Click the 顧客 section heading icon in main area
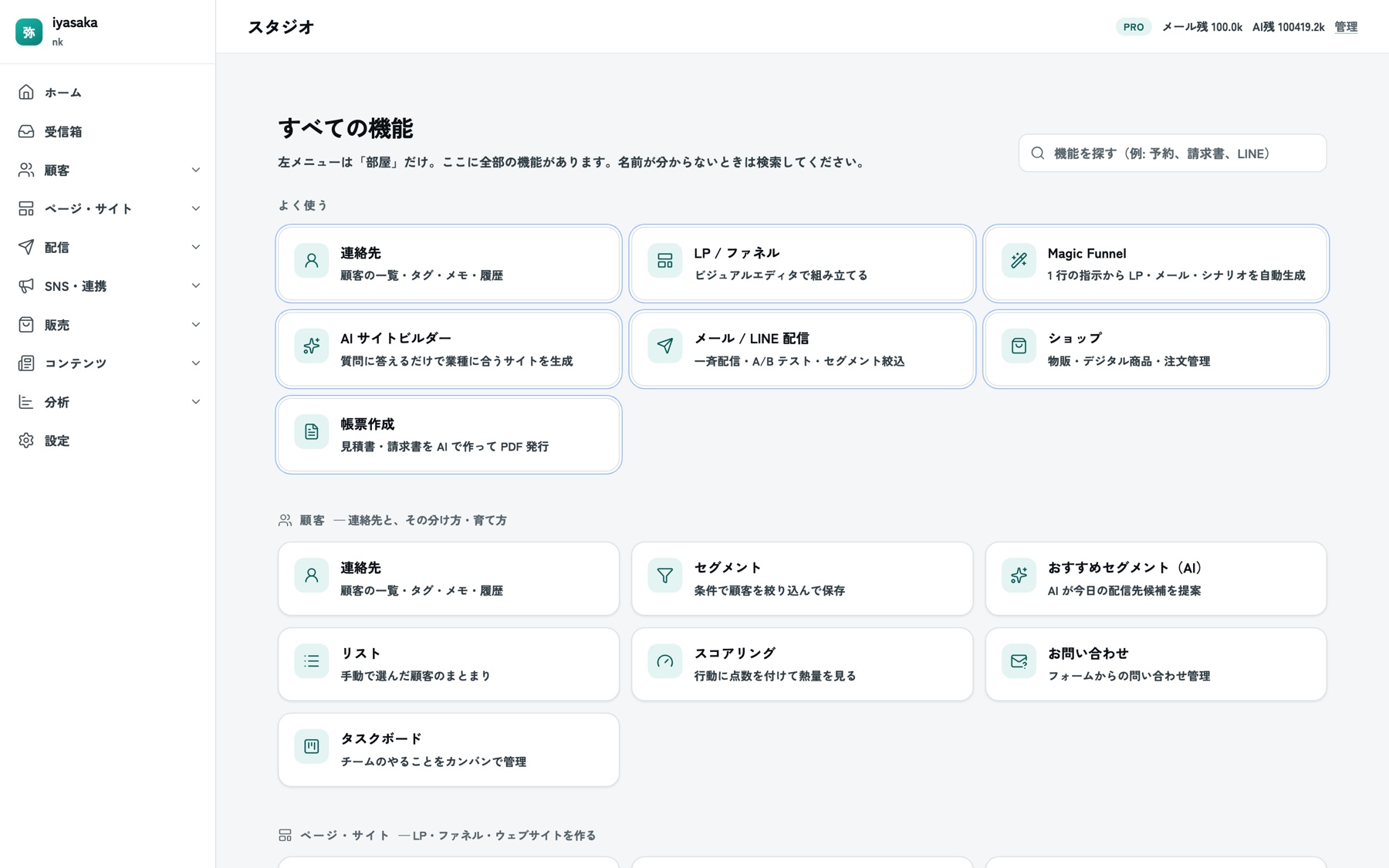 point(285,521)
